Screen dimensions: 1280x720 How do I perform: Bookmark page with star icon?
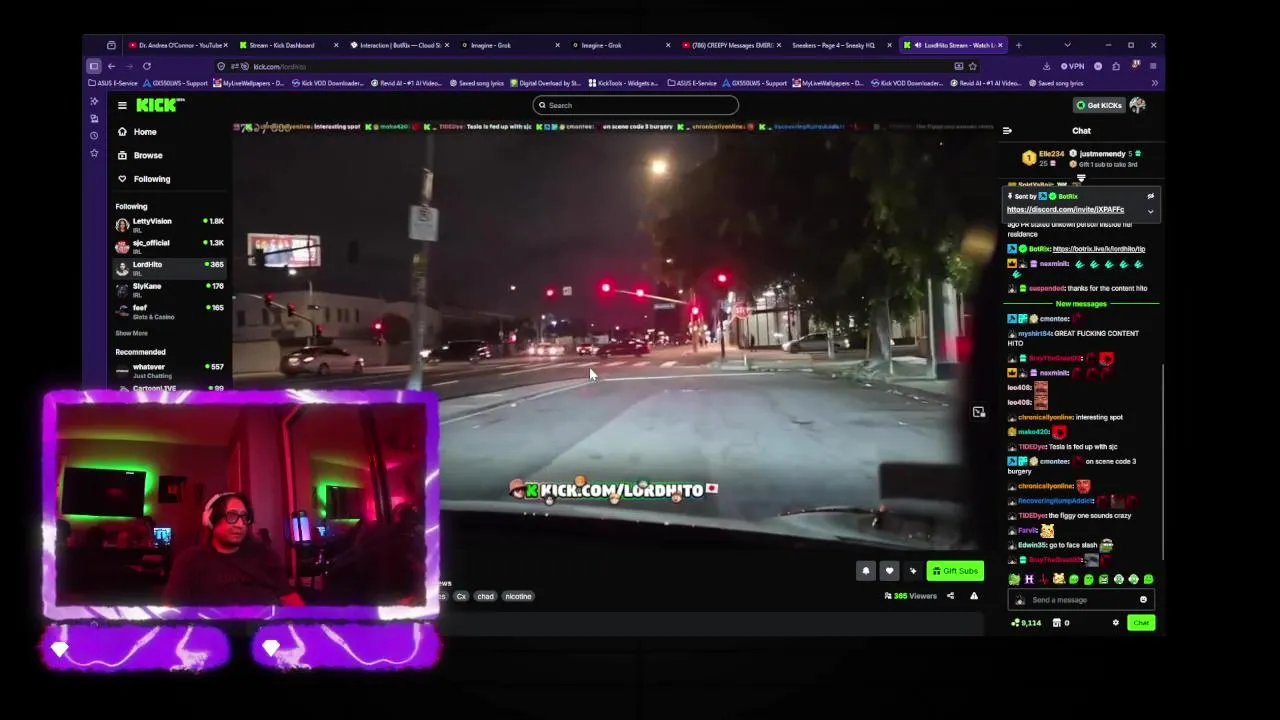[972, 66]
